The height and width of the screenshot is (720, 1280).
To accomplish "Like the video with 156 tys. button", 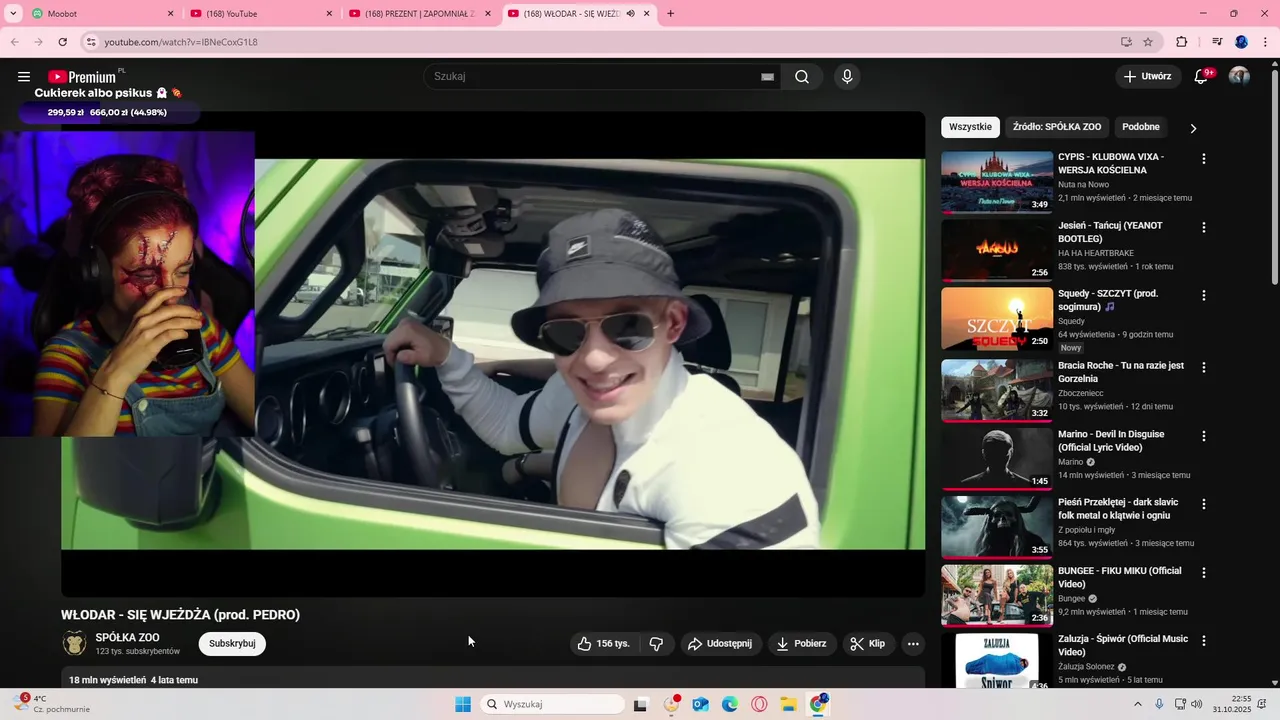I will coord(603,644).
